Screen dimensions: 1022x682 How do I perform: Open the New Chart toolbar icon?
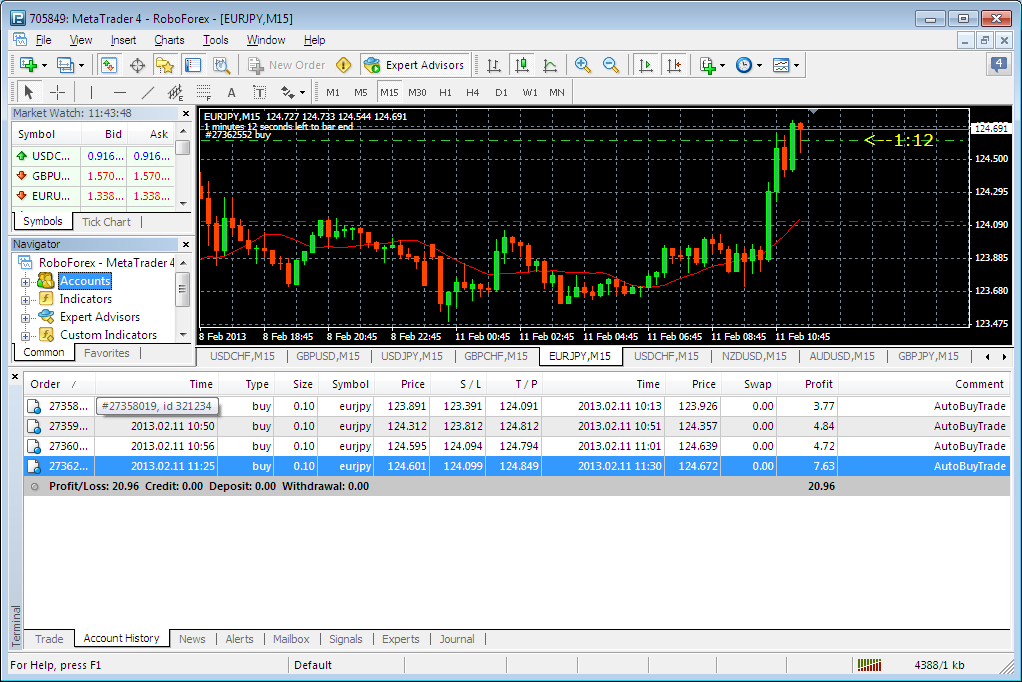28,65
